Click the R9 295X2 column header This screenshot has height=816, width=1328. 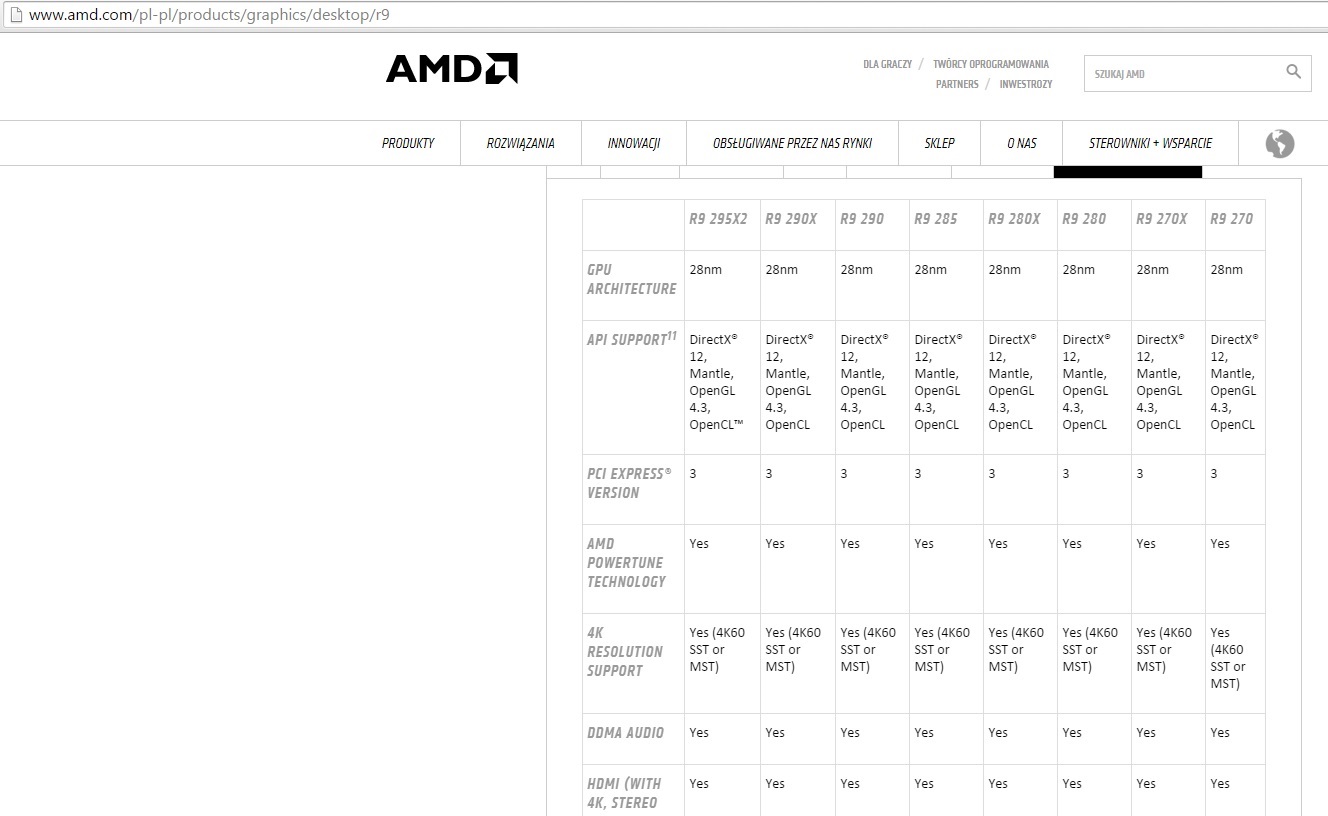tap(718, 219)
